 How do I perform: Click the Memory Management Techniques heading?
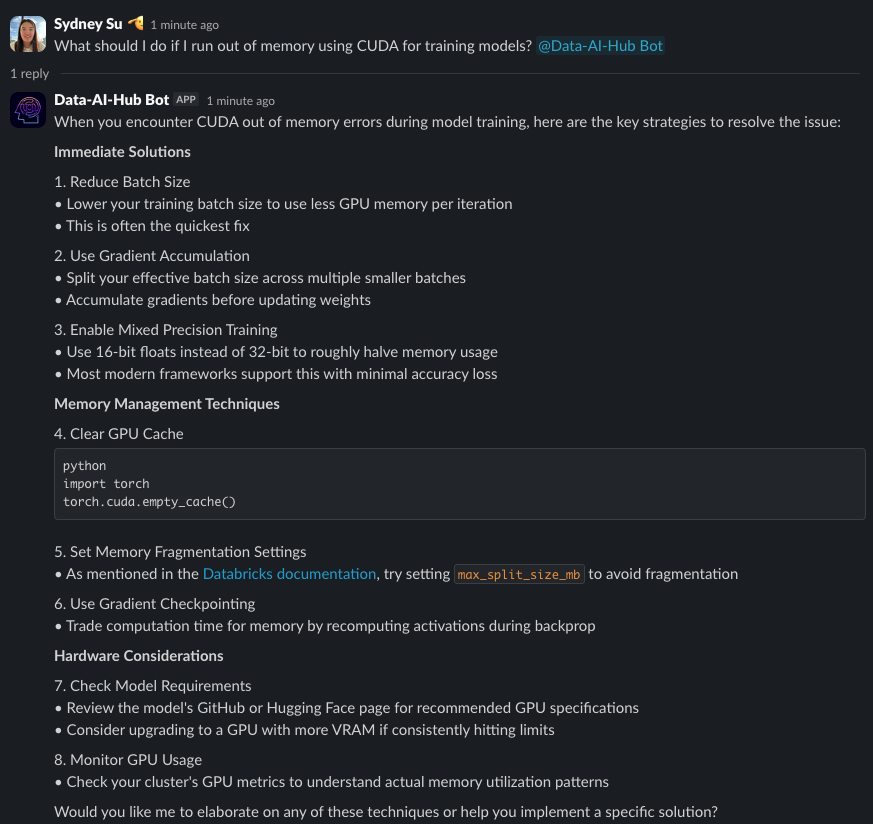click(167, 404)
